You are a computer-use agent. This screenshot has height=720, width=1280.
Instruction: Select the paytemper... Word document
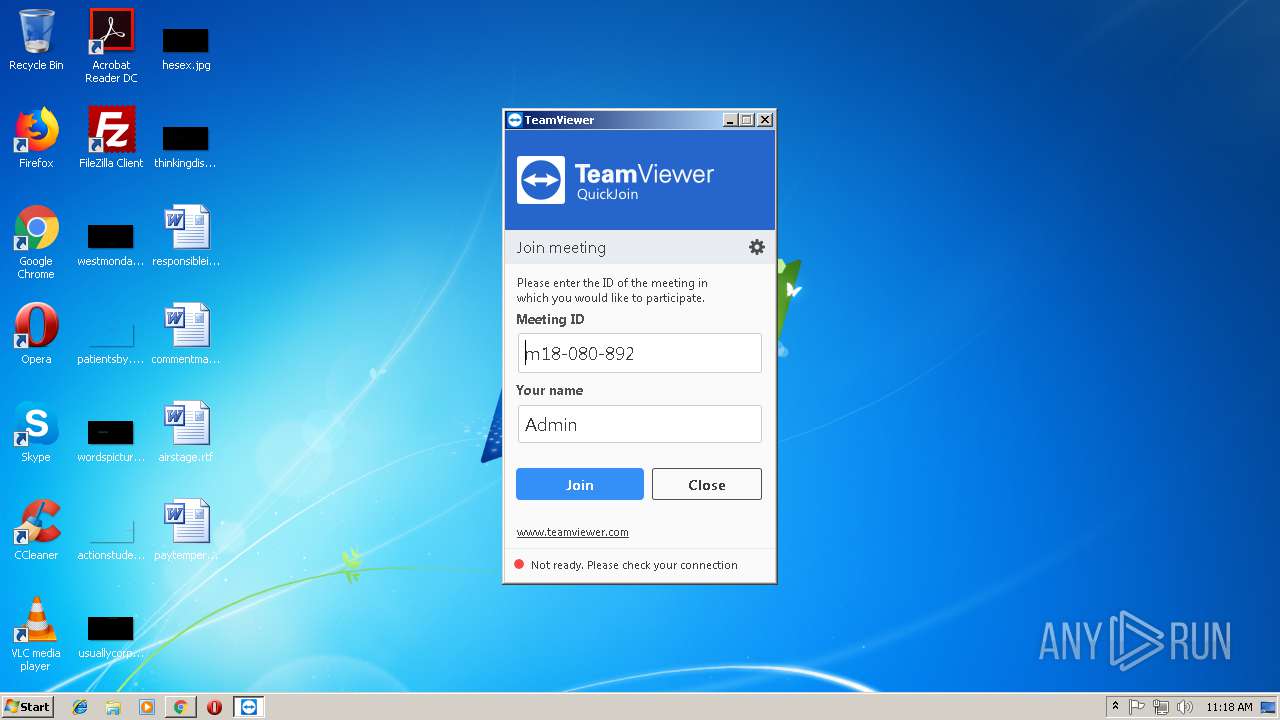tap(186, 530)
